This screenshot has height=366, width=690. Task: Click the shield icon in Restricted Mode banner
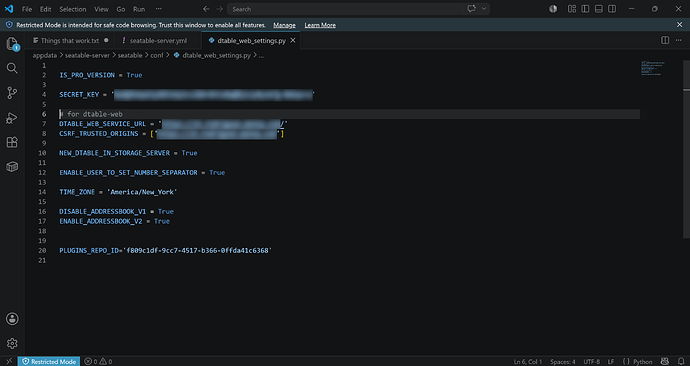pos(9,25)
